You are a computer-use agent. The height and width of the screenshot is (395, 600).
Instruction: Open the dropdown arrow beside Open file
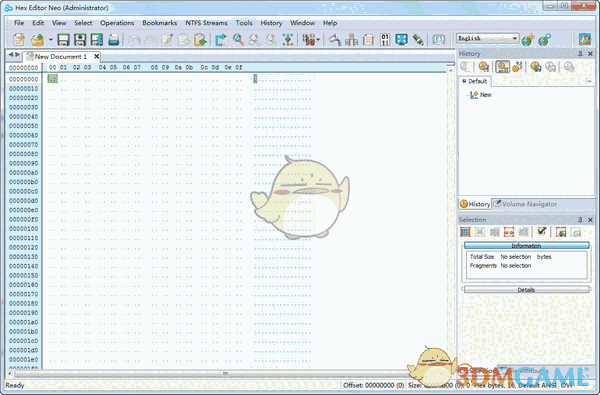(x=50, y=39)
